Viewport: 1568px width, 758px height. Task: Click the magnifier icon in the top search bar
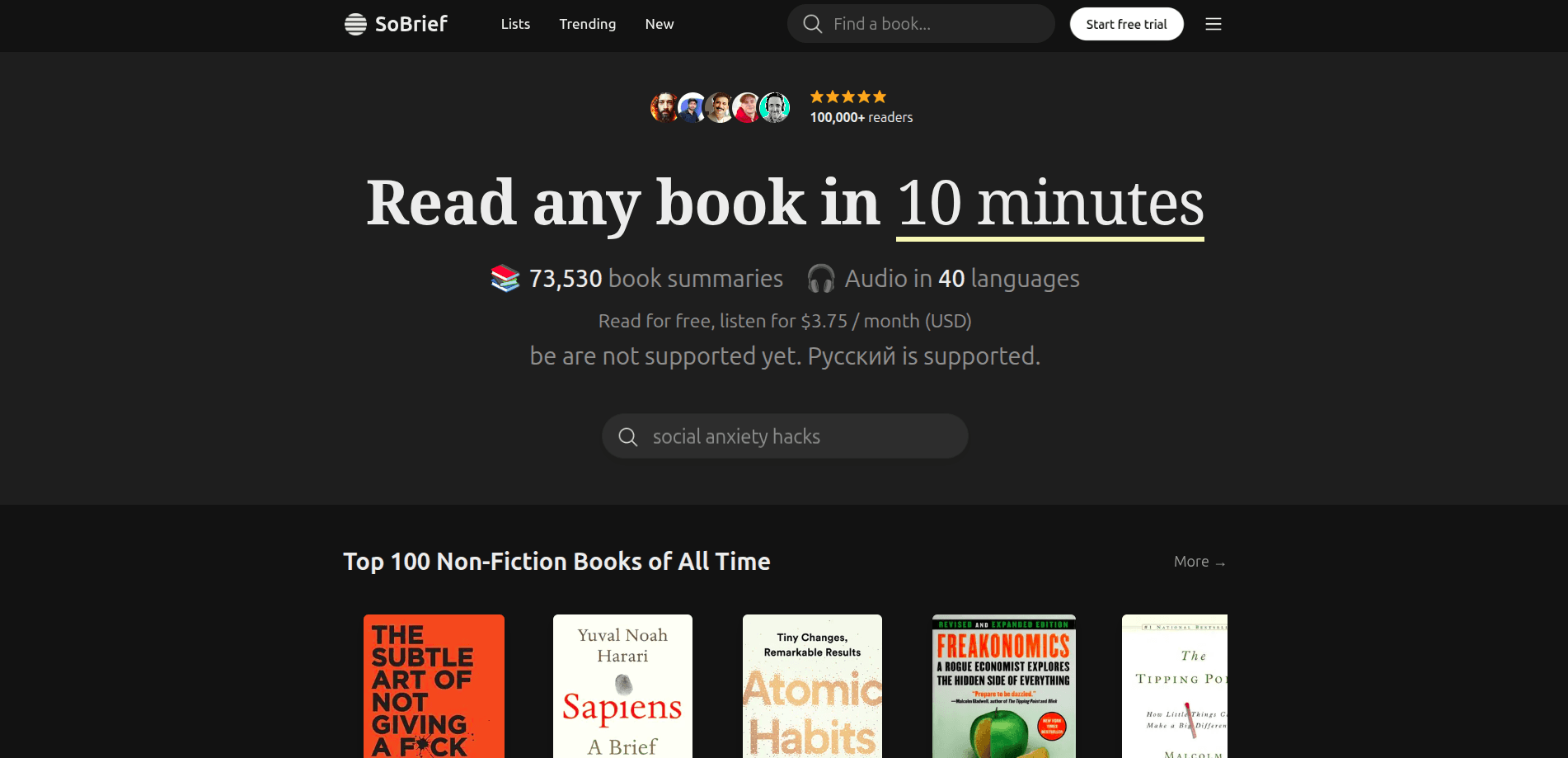click(813, 24)
